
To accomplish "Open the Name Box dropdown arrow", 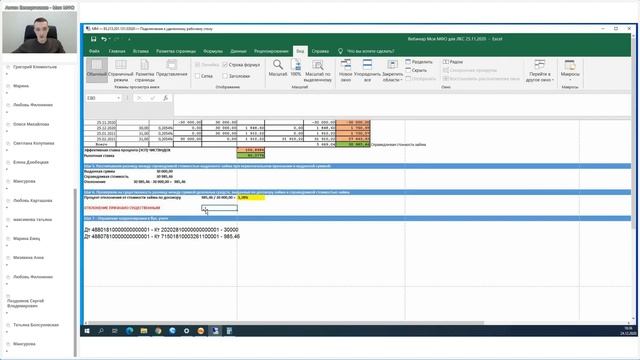I will (118, 98).
